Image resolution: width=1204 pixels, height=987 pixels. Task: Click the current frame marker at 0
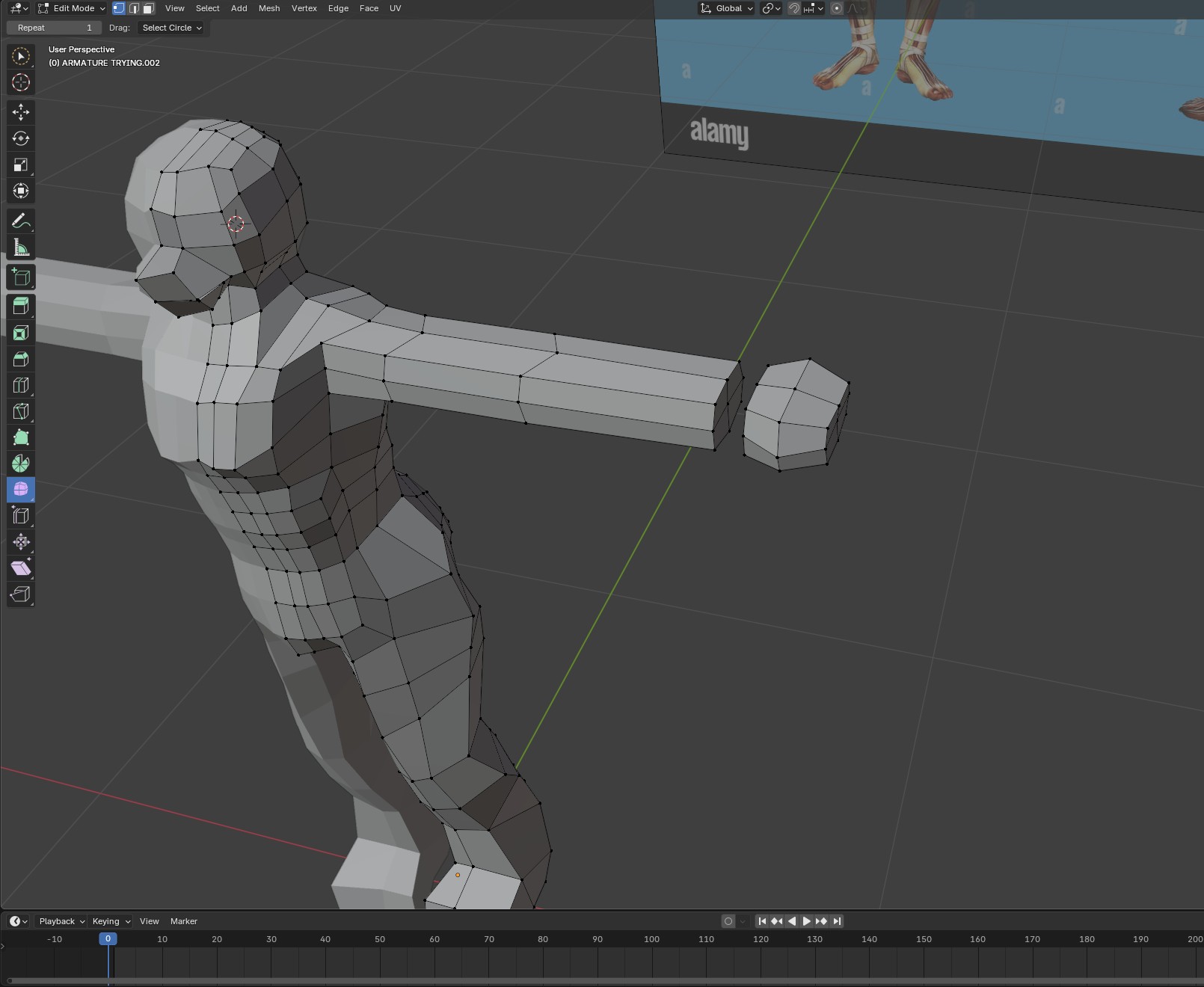point(108,938)
